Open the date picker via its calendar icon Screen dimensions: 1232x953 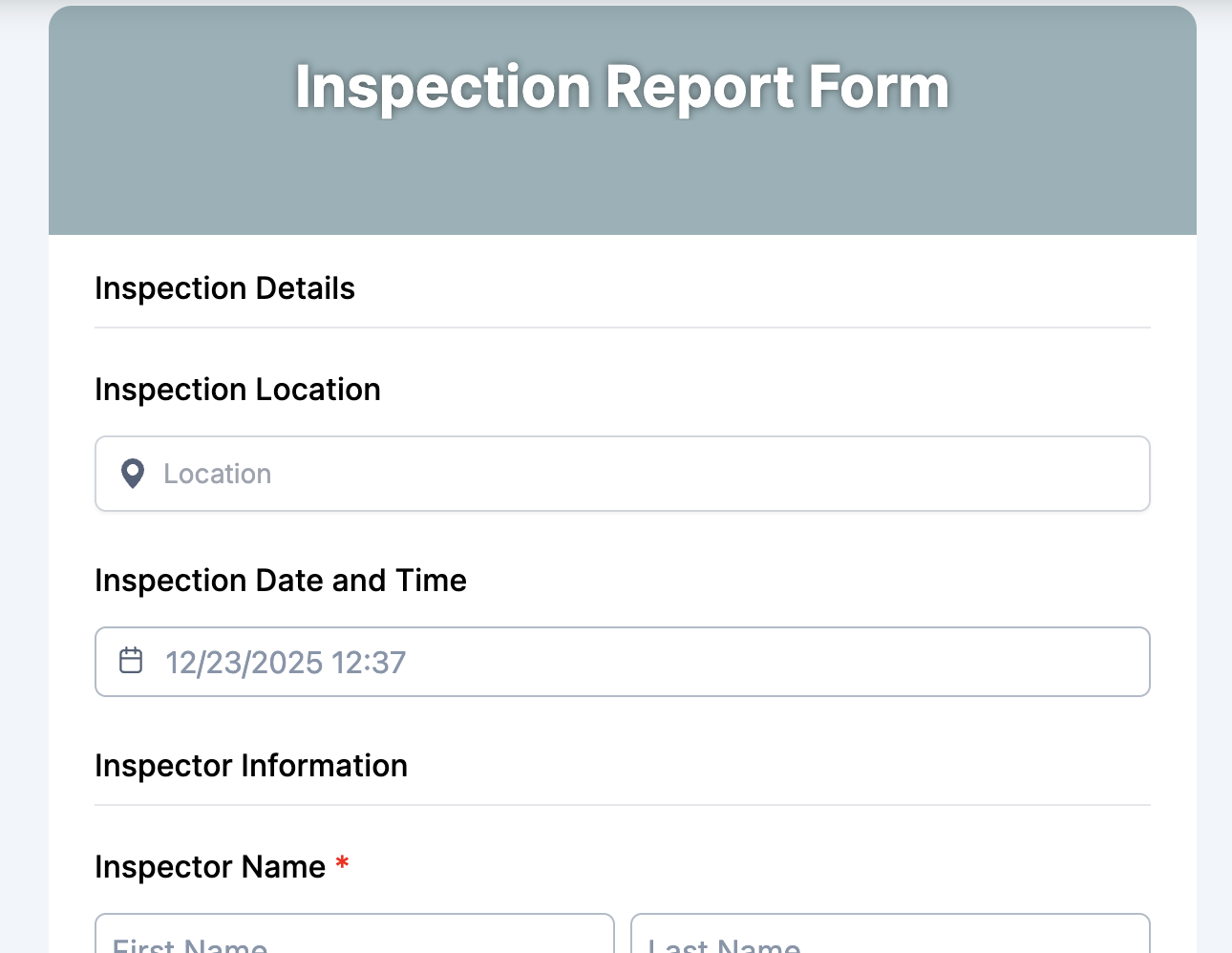(x=131, y=660)
